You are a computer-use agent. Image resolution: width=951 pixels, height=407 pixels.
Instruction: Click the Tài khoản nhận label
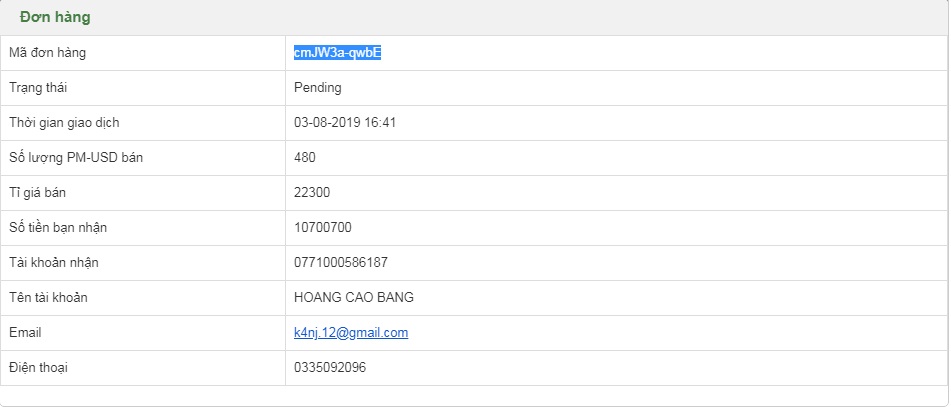53,263
